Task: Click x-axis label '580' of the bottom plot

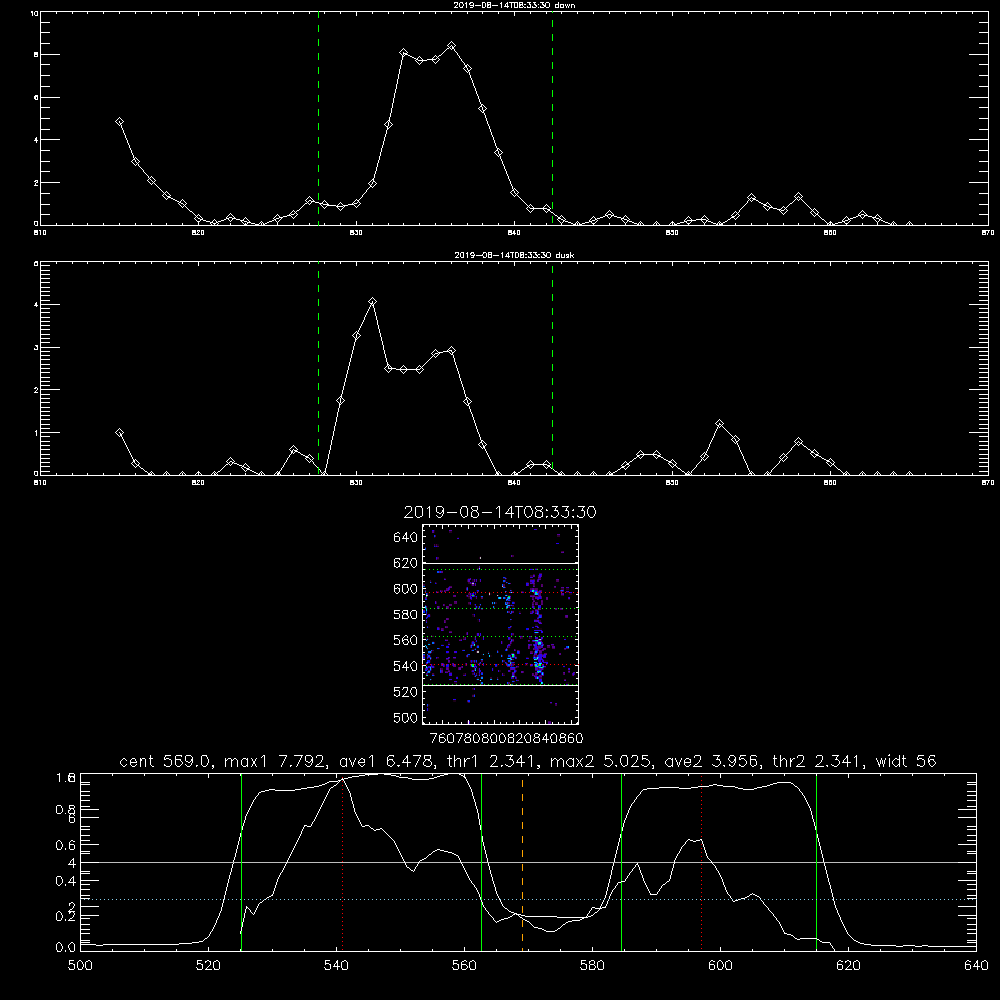Action: coord(592,966)
